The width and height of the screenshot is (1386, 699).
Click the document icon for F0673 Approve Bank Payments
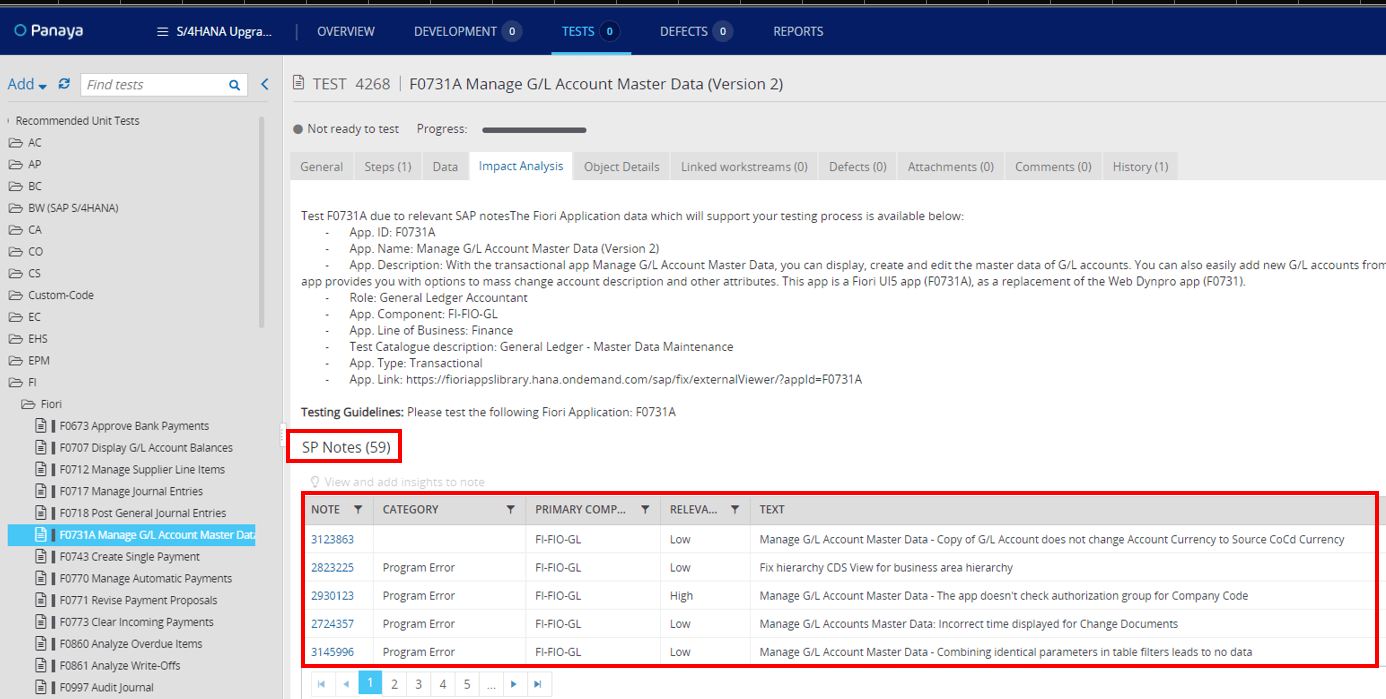pos(41,426)
